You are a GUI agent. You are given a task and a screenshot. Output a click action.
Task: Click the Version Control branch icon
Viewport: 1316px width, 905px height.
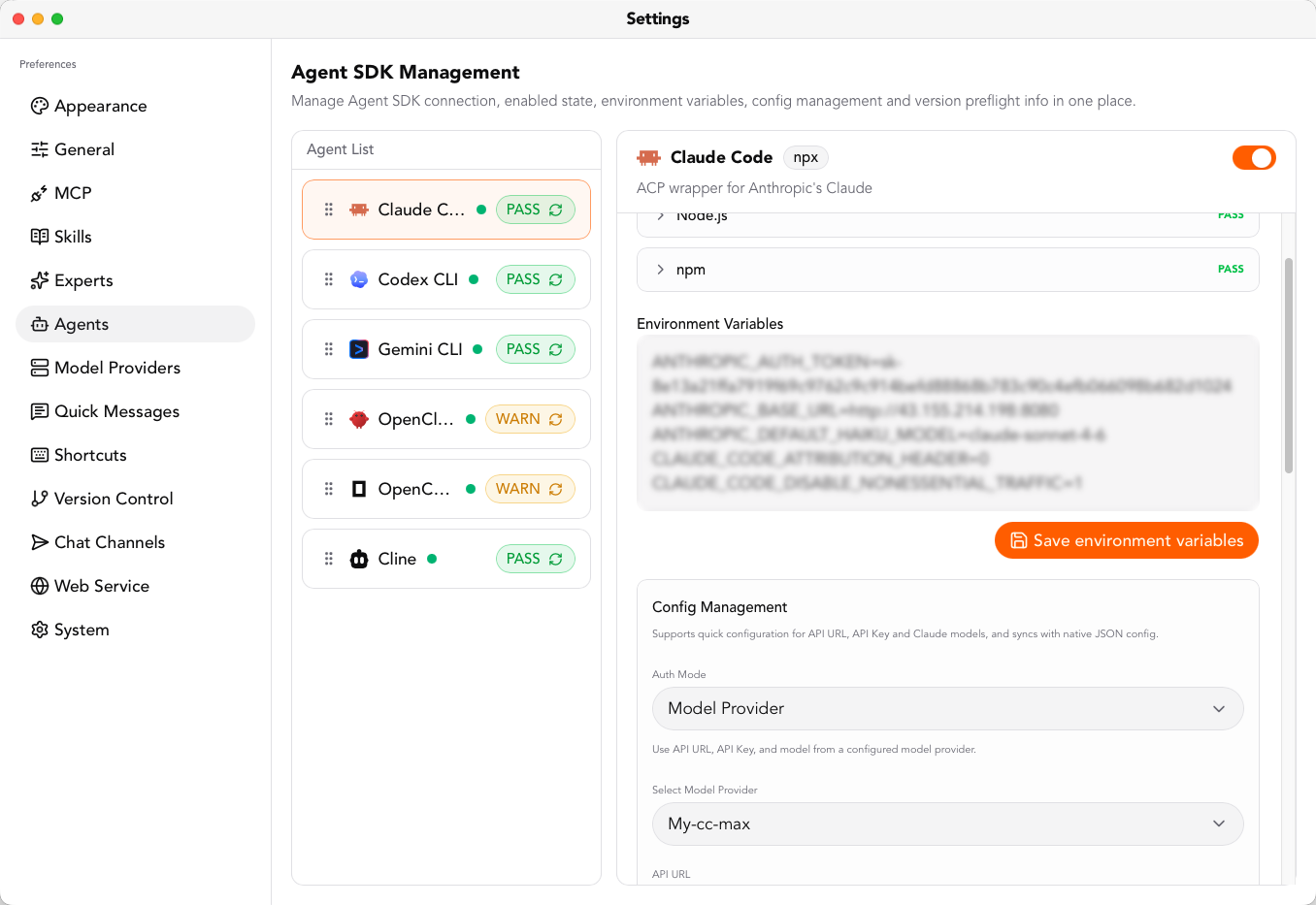pos(40,499)
